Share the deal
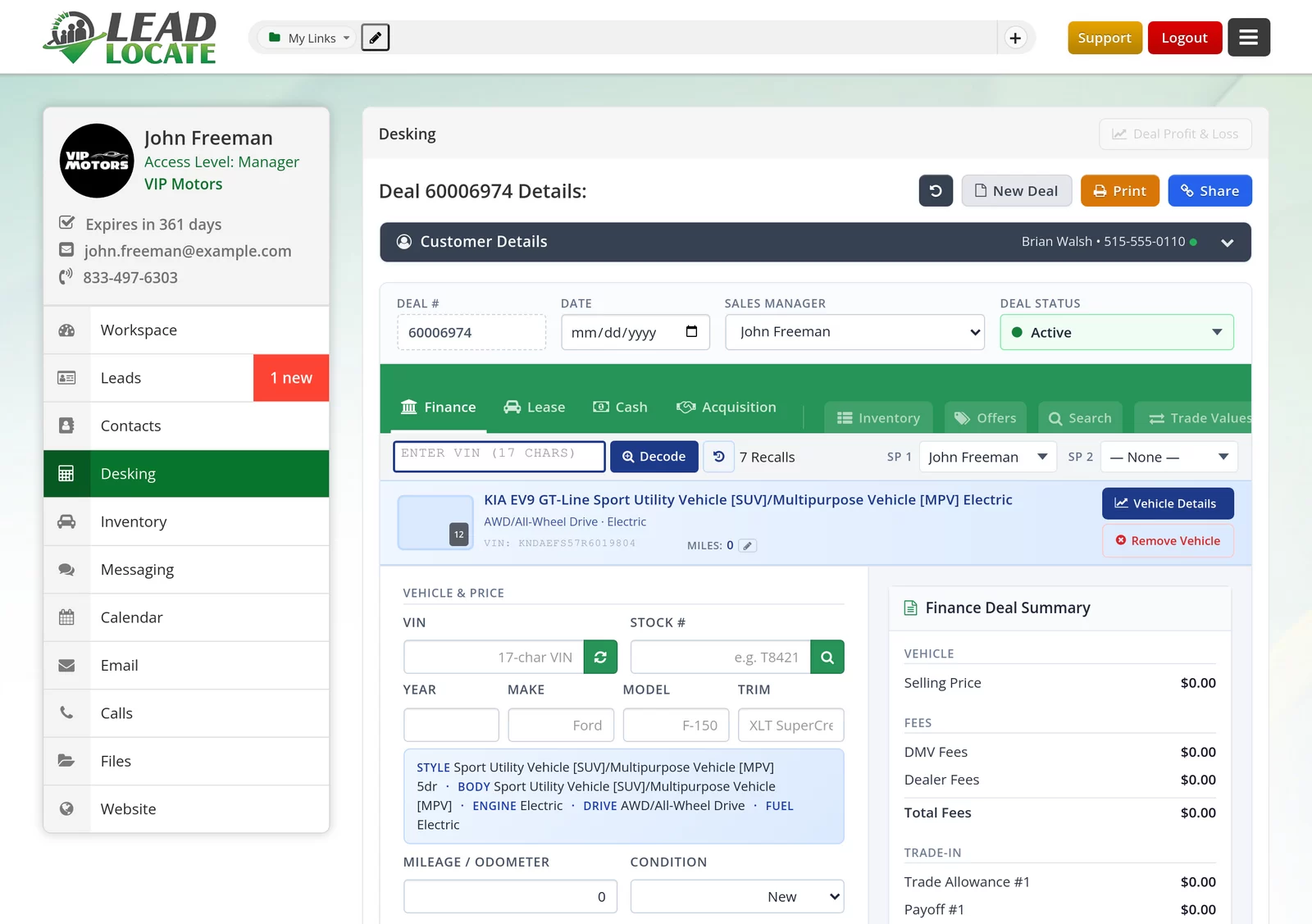 click(1210, 191)
